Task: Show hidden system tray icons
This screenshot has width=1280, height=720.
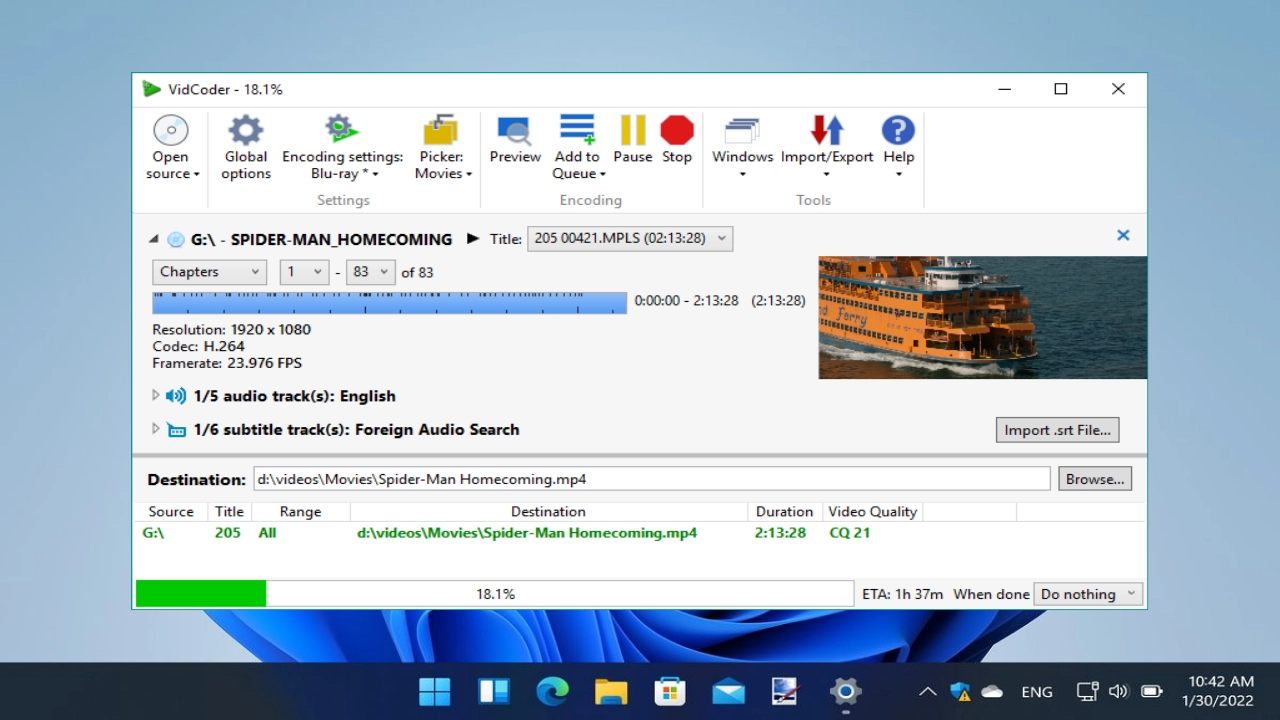Action: (927, 691)
